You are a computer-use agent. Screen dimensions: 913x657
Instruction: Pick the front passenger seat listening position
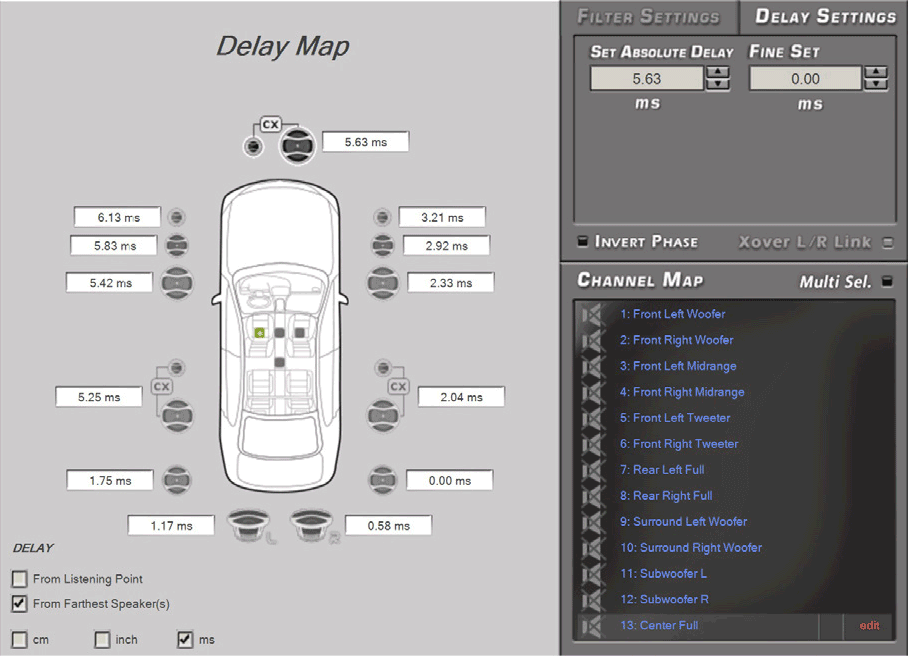coord(299,333)
